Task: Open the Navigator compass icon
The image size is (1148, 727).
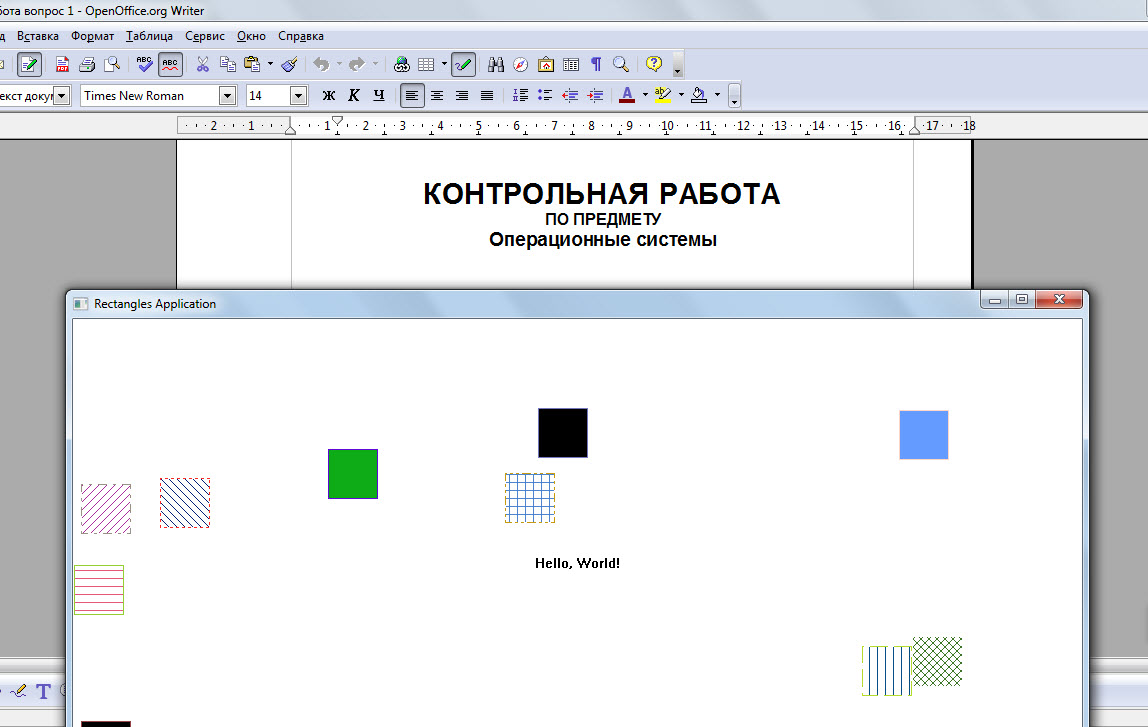Action: click(521, 64)
